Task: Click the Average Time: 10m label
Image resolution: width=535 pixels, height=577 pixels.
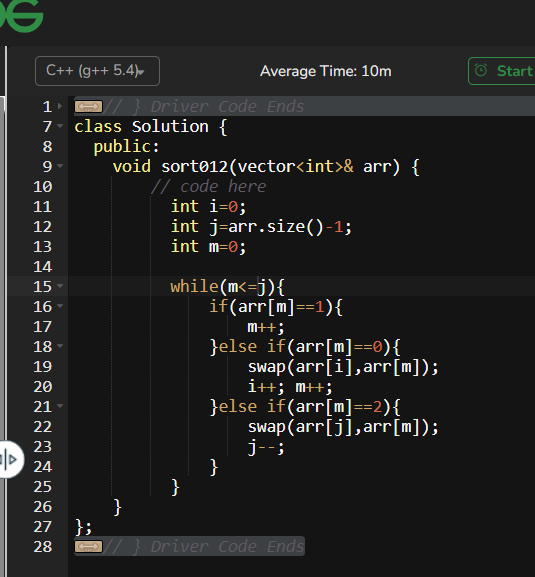Action: pos(326,71)
